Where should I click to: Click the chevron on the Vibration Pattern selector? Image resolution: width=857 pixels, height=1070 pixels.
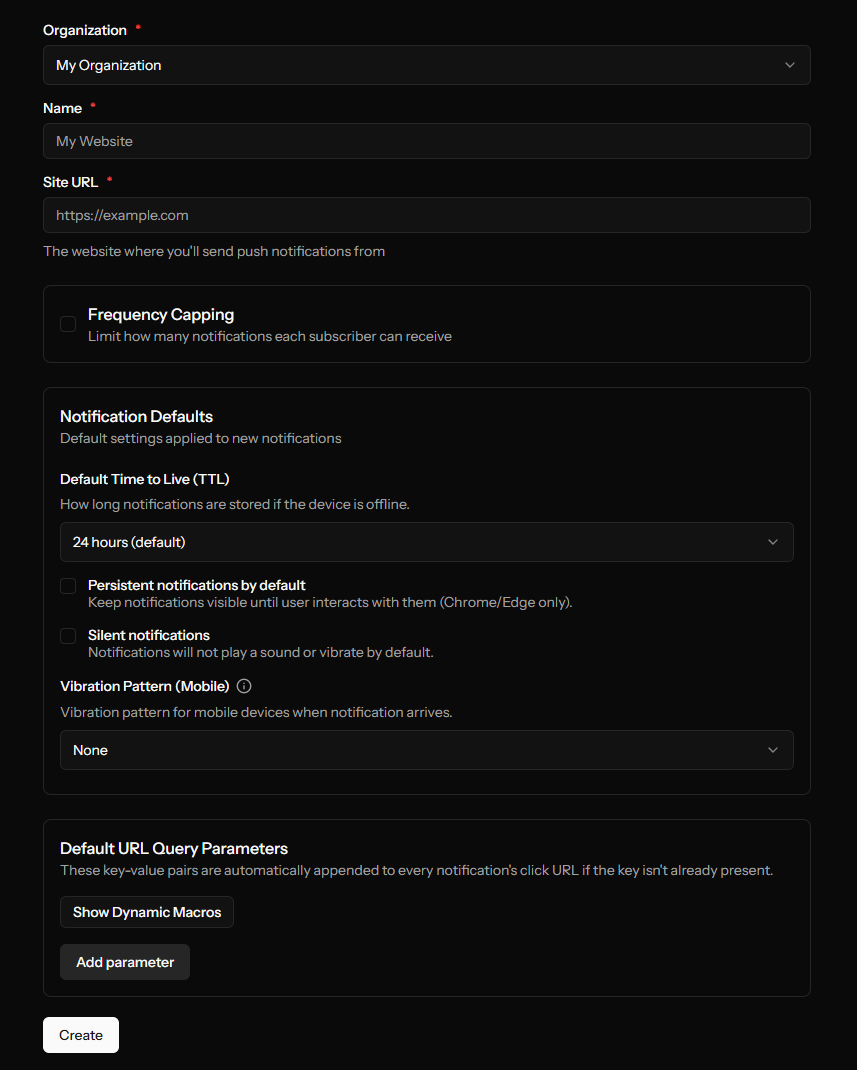773,749
